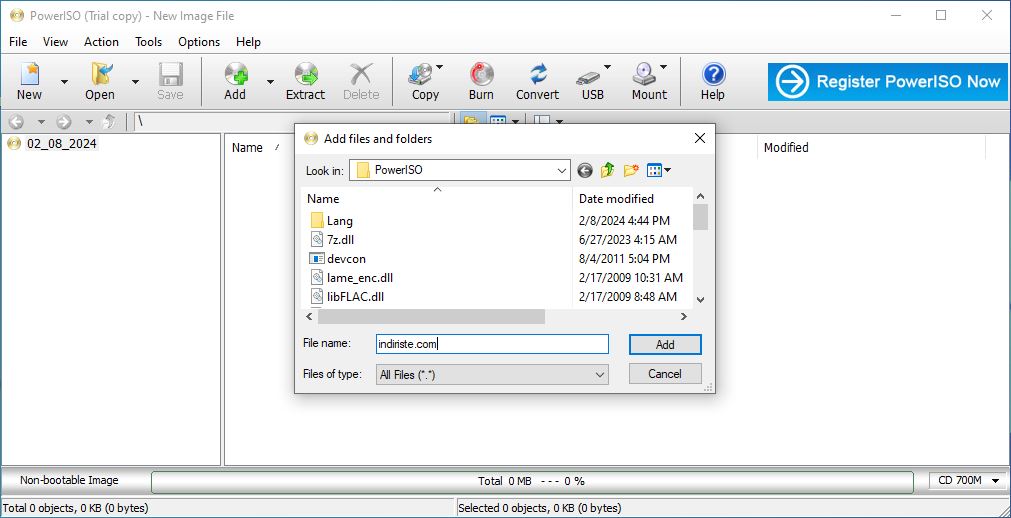Click the Help toolbar icon
This screenshot has width=1011, height=518.
712,81
